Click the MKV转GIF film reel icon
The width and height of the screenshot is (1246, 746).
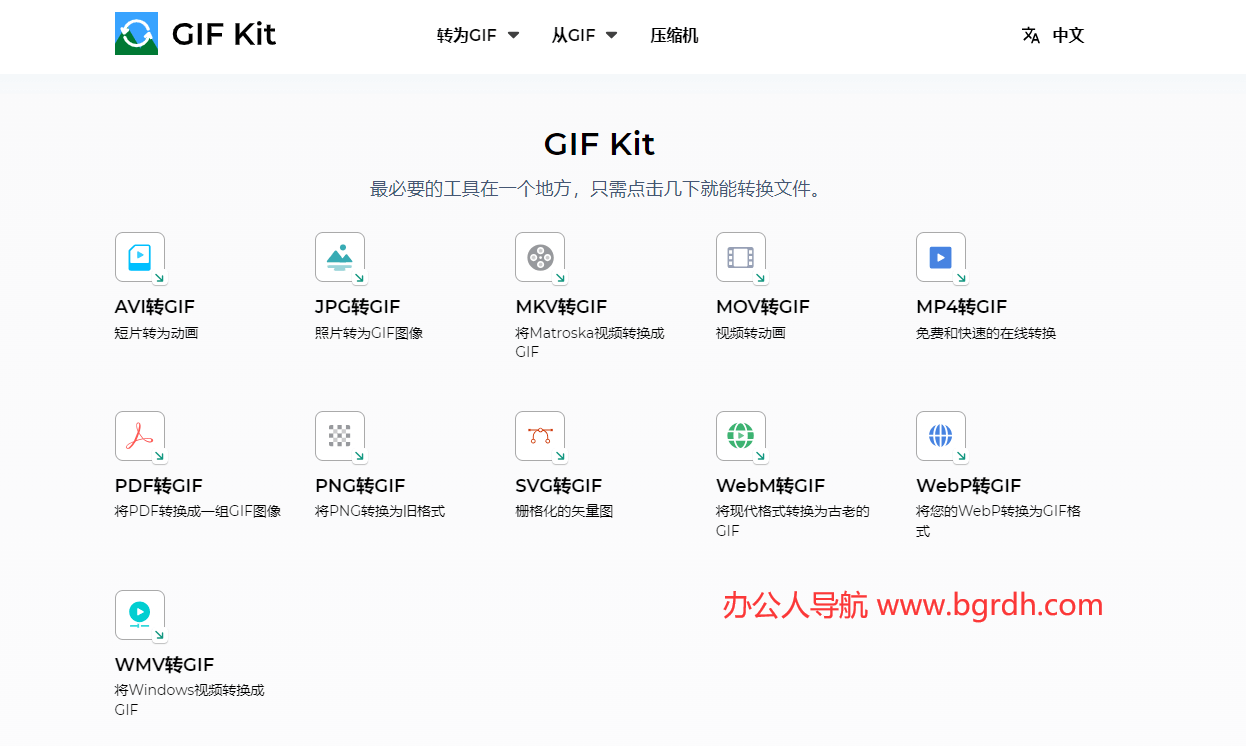[x=541, y=257]
